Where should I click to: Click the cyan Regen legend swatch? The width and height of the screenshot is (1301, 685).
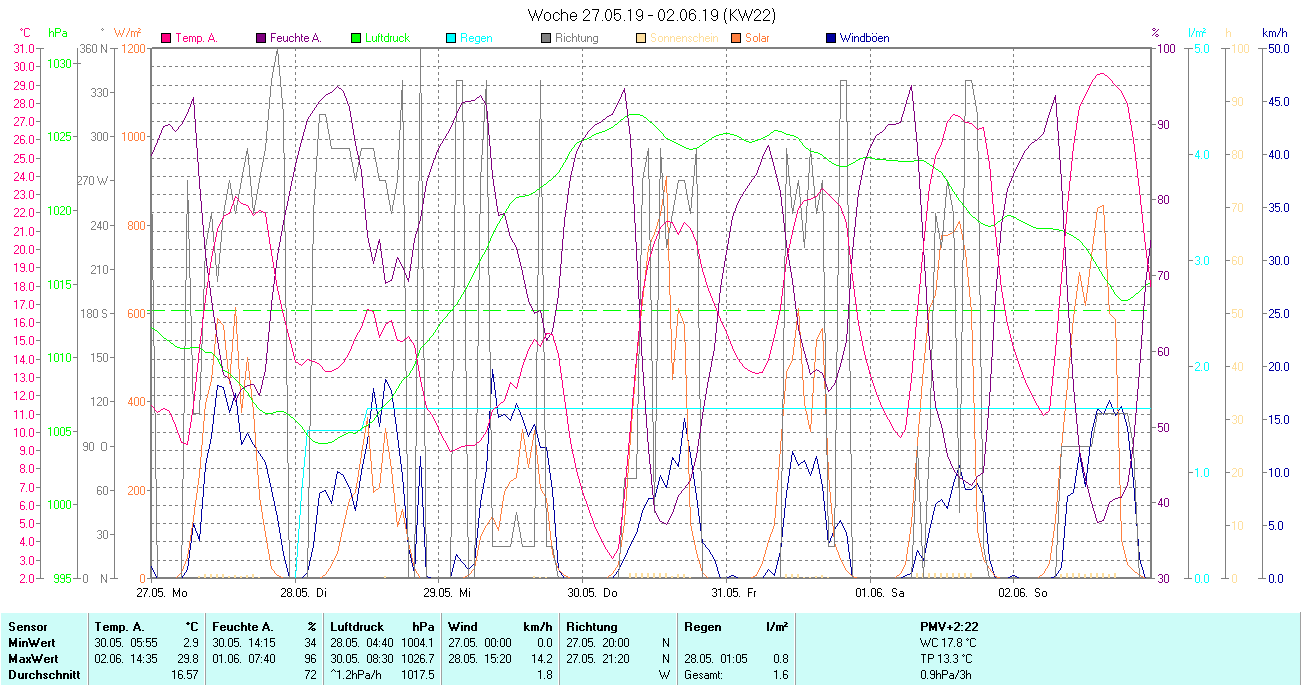click(451, 38)
